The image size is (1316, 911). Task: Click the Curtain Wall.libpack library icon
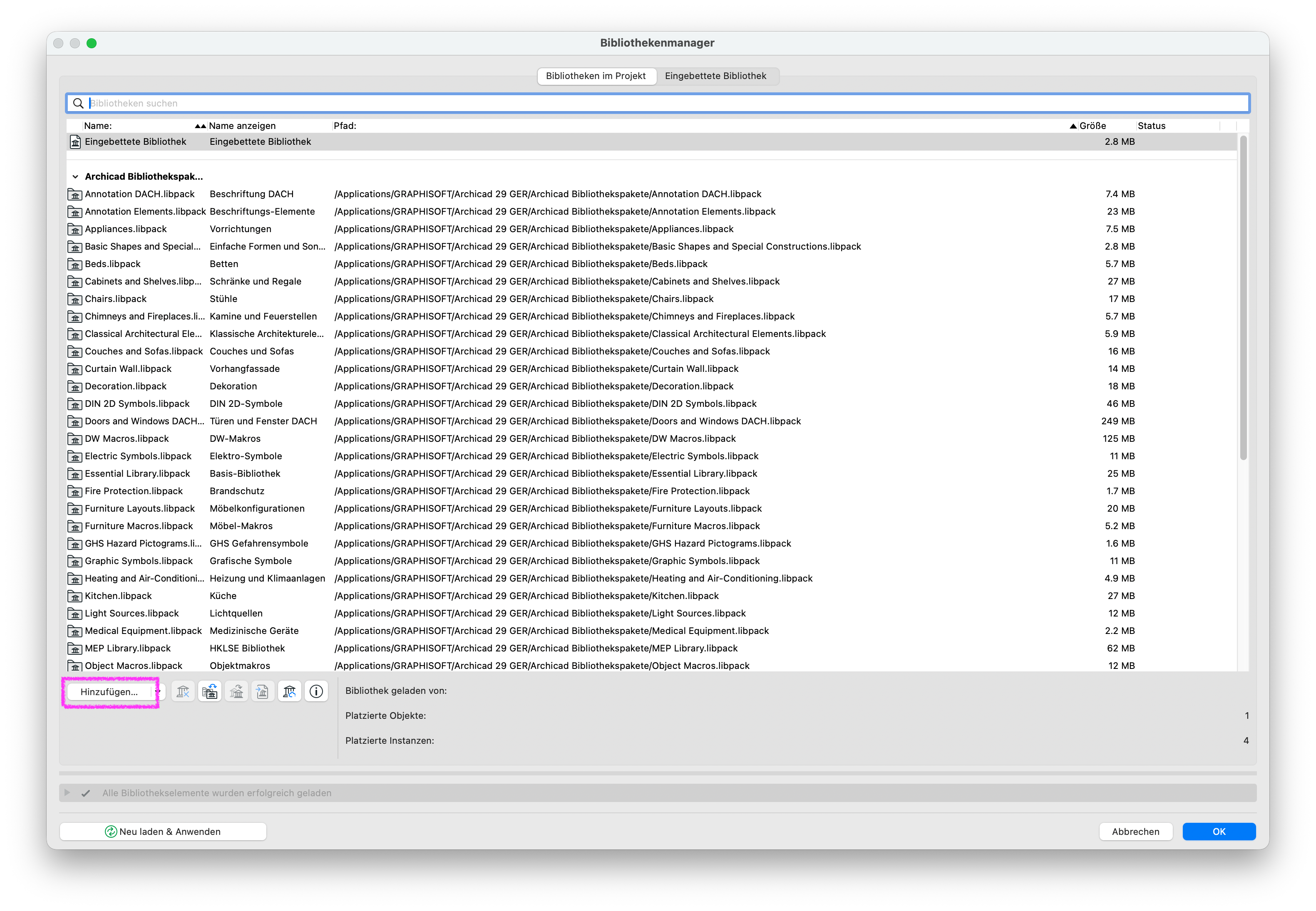(75, 369)
